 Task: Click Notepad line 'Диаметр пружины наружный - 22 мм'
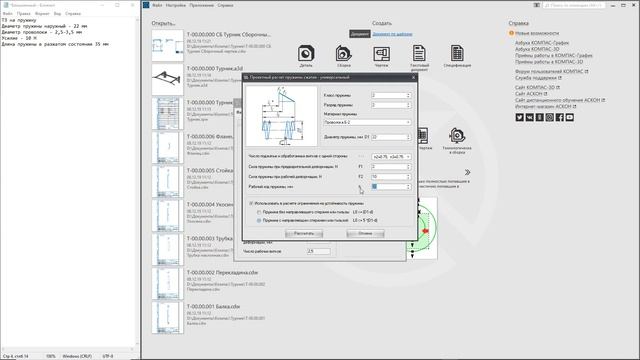pyautogui.click(x=44, y=26)
